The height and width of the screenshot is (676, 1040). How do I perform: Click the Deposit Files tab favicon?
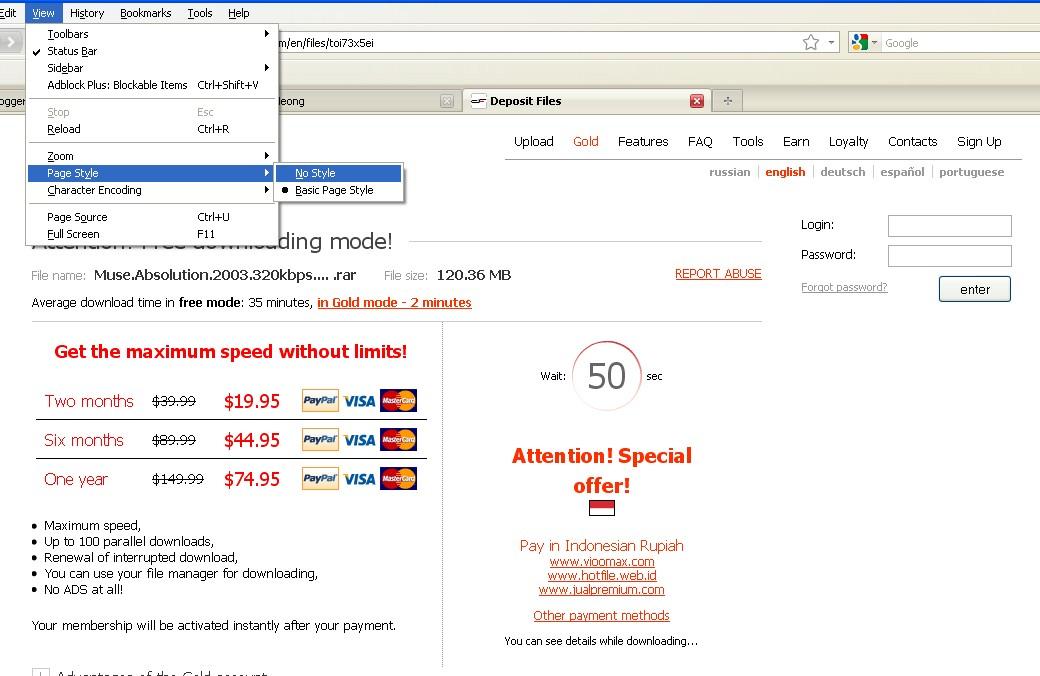pos(478,101)
